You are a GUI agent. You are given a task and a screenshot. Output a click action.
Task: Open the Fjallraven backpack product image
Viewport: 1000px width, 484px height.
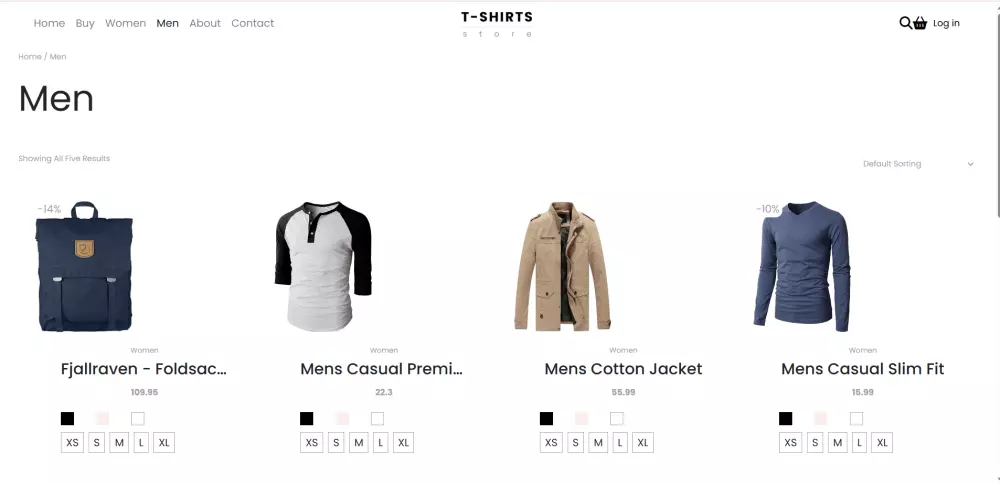coord(84,266)
